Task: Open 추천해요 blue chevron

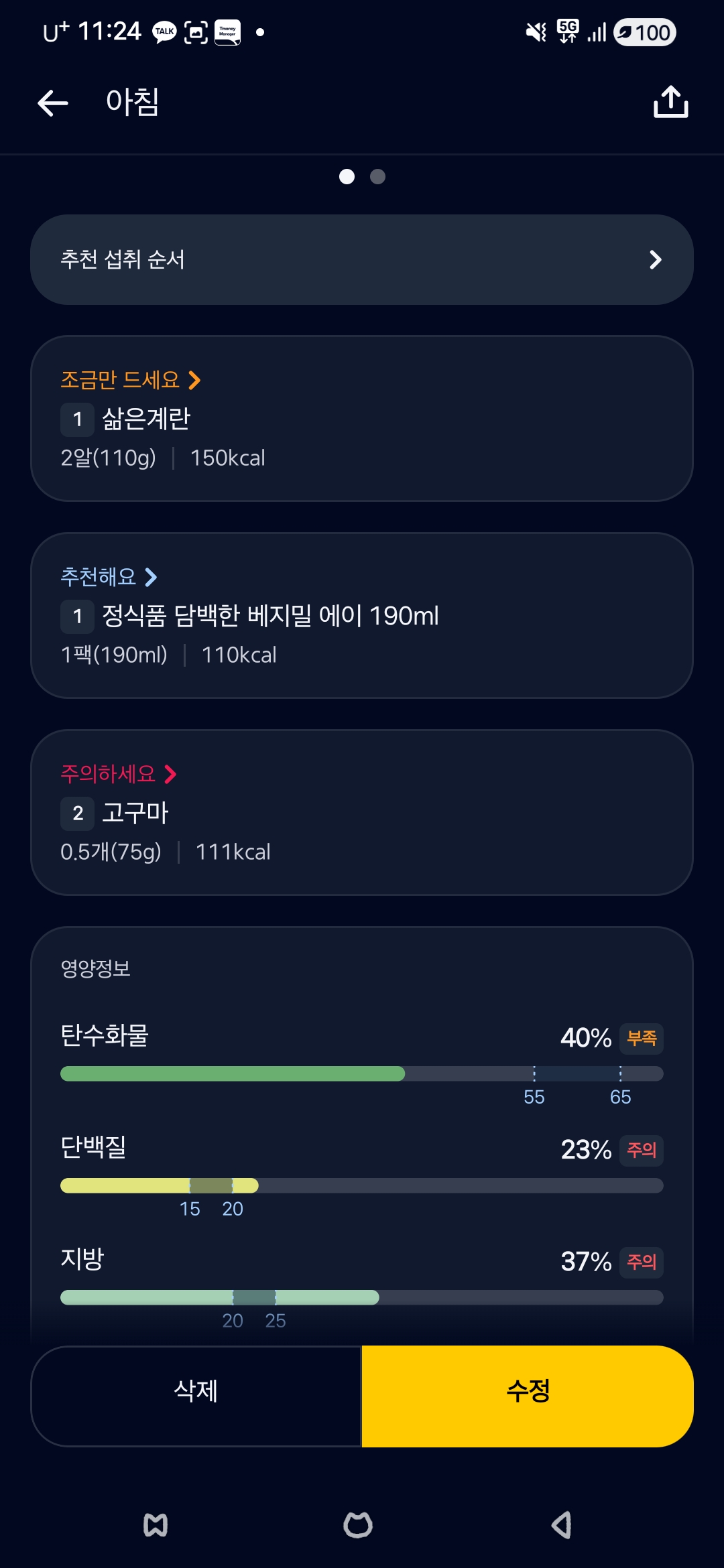Action: tap(152, 577)
